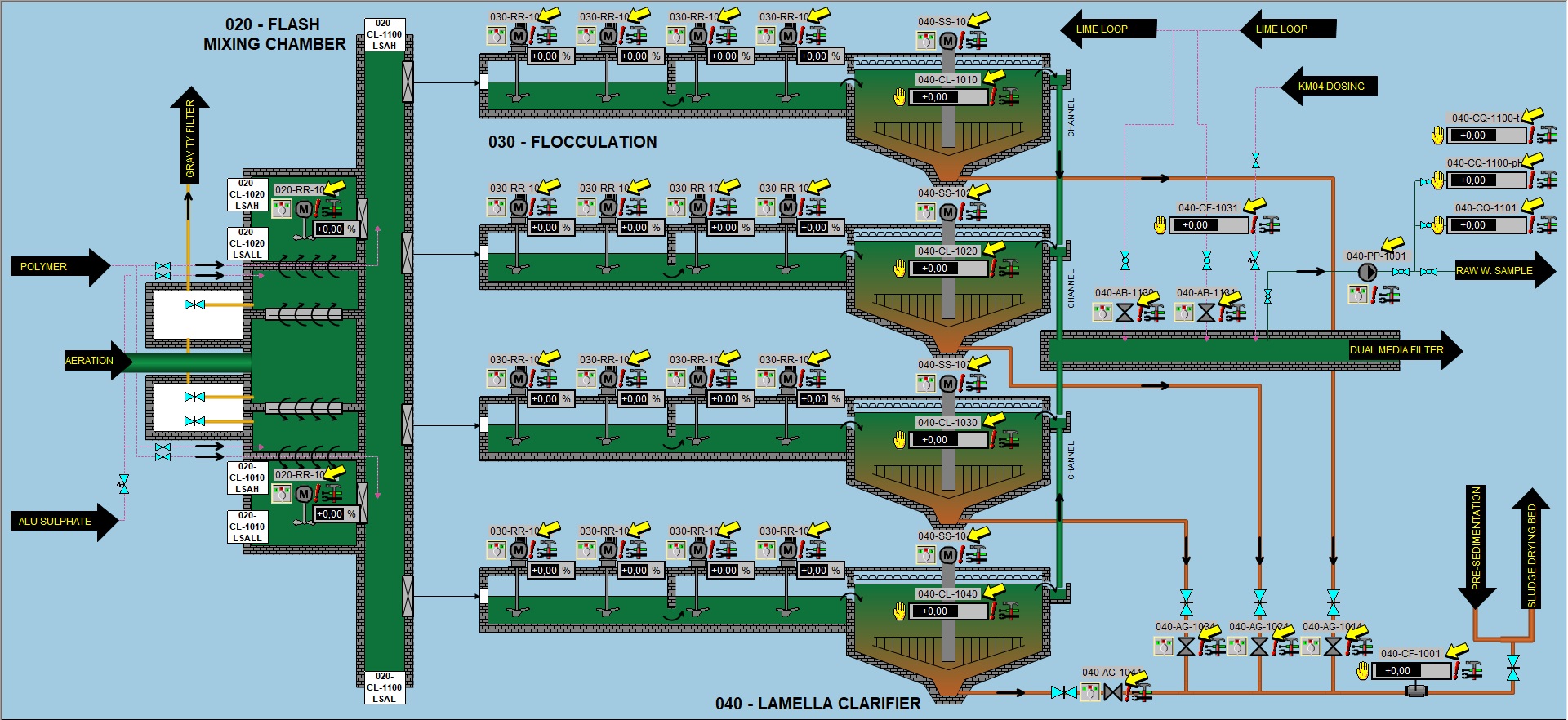1568x720 pixels.
Task: Navigate to DUAL MEDIA FILTER screen
Action: click(1405, 350)
